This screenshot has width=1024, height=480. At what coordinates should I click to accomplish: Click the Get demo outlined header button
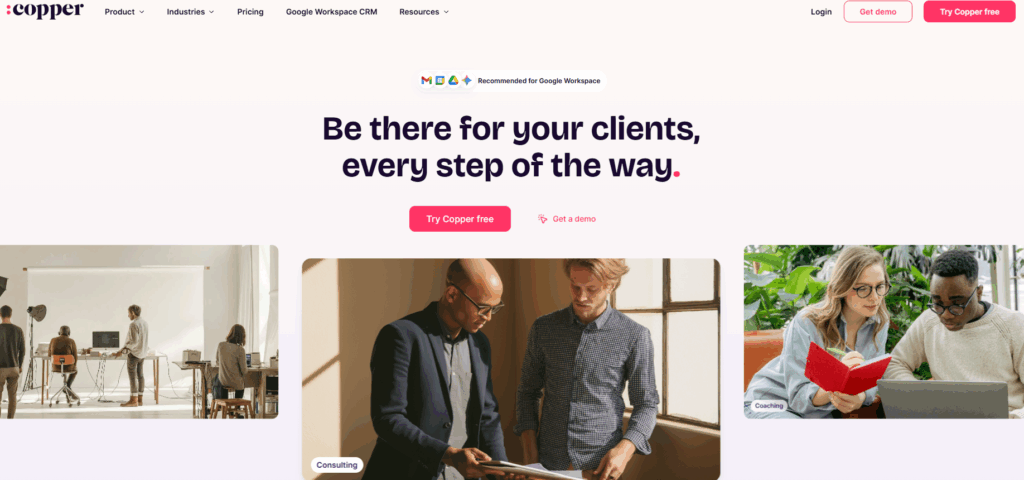(x=878, y=12)
